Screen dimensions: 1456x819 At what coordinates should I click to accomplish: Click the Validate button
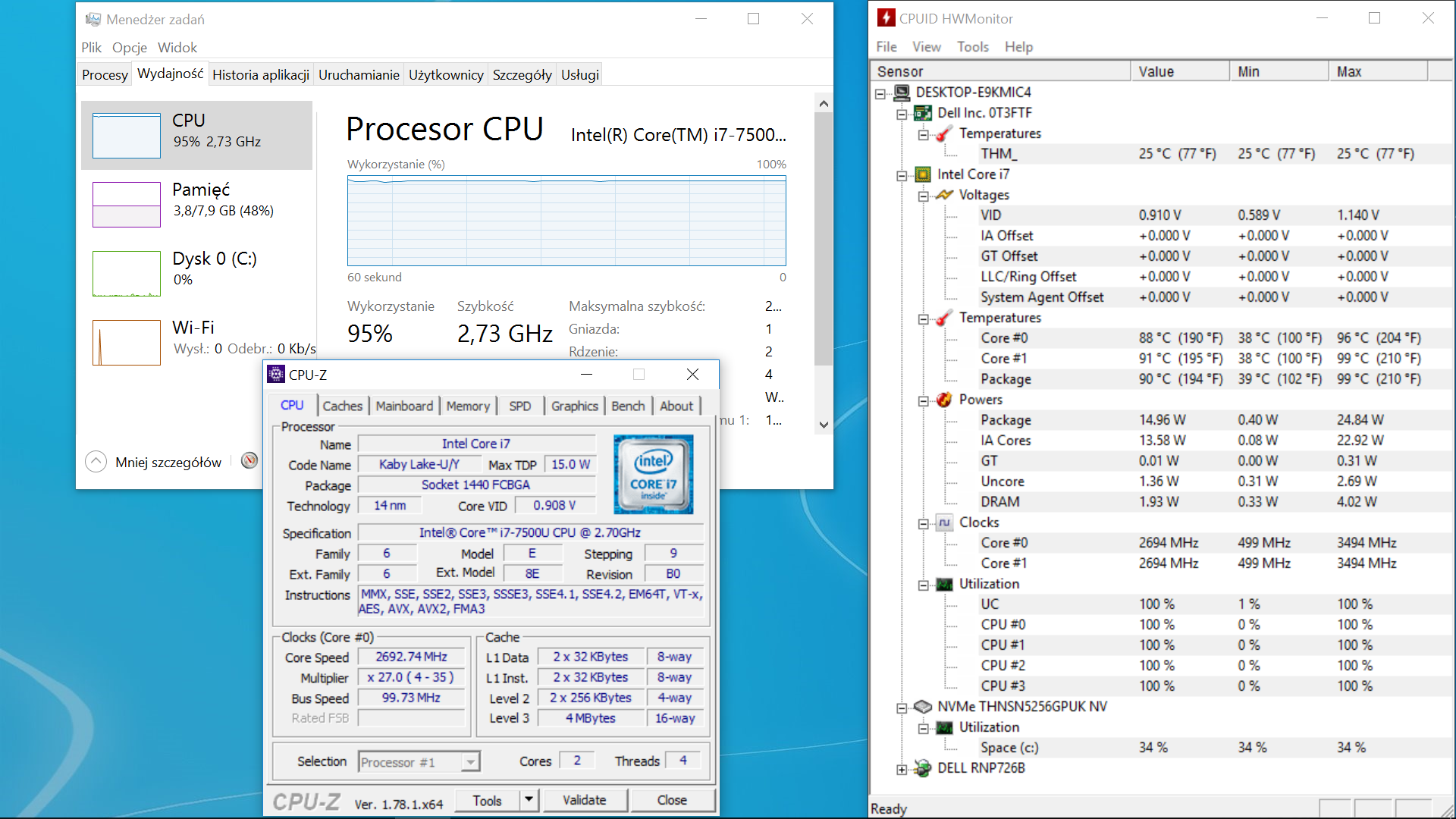(x=584, y=800)
